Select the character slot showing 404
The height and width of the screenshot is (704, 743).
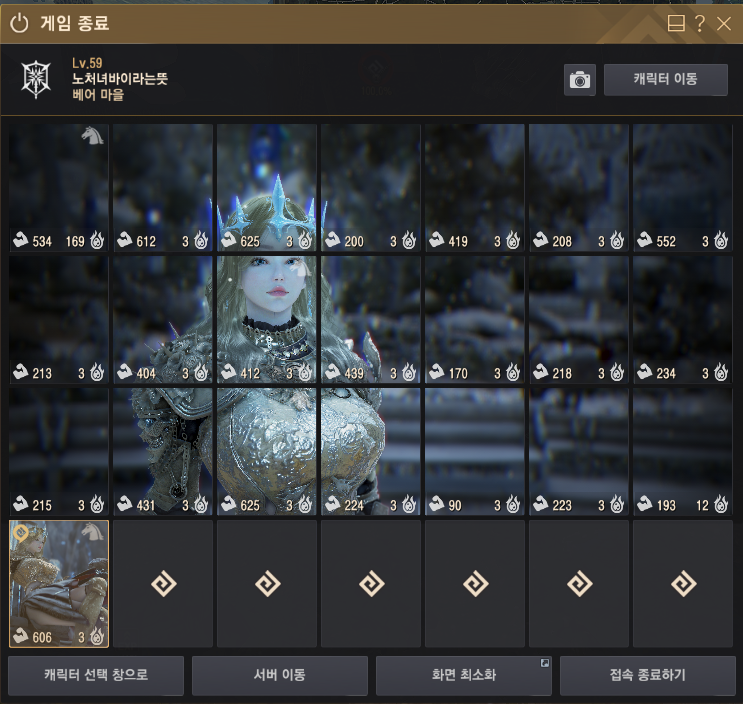[x=163, y=320]
